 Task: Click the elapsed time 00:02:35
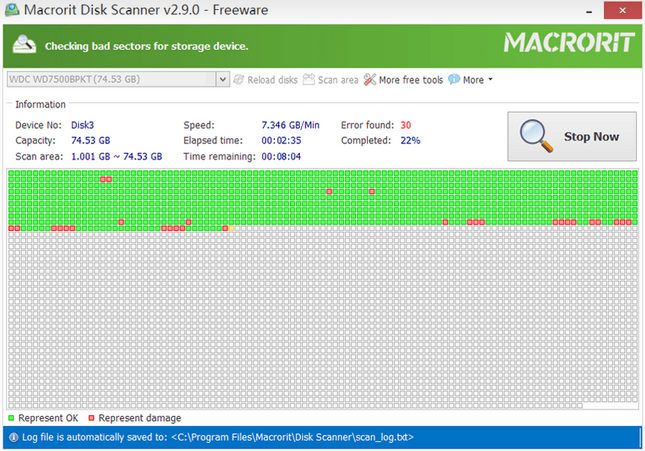click(281, 141)
